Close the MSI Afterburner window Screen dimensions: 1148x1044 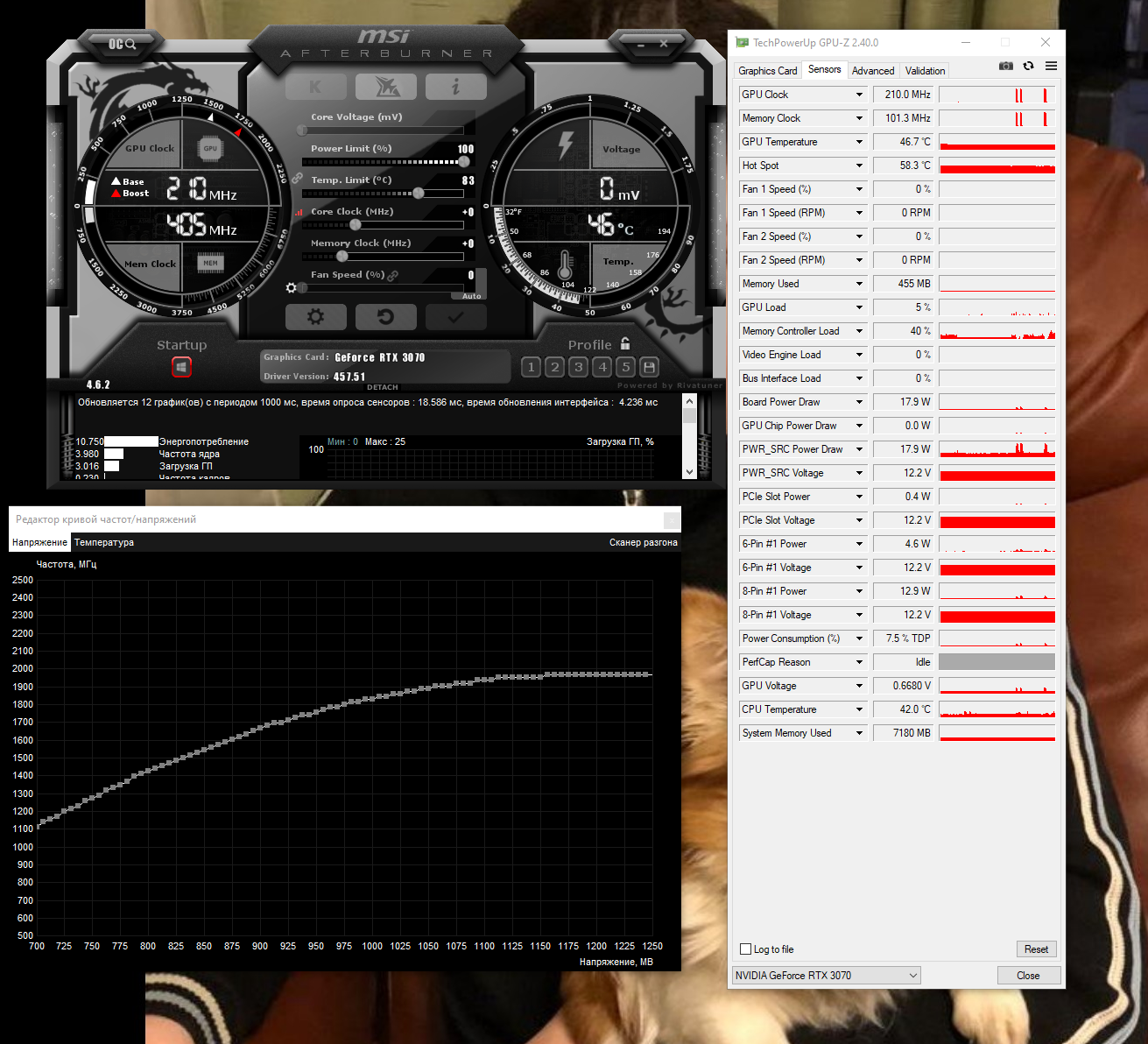click(664, 43)
